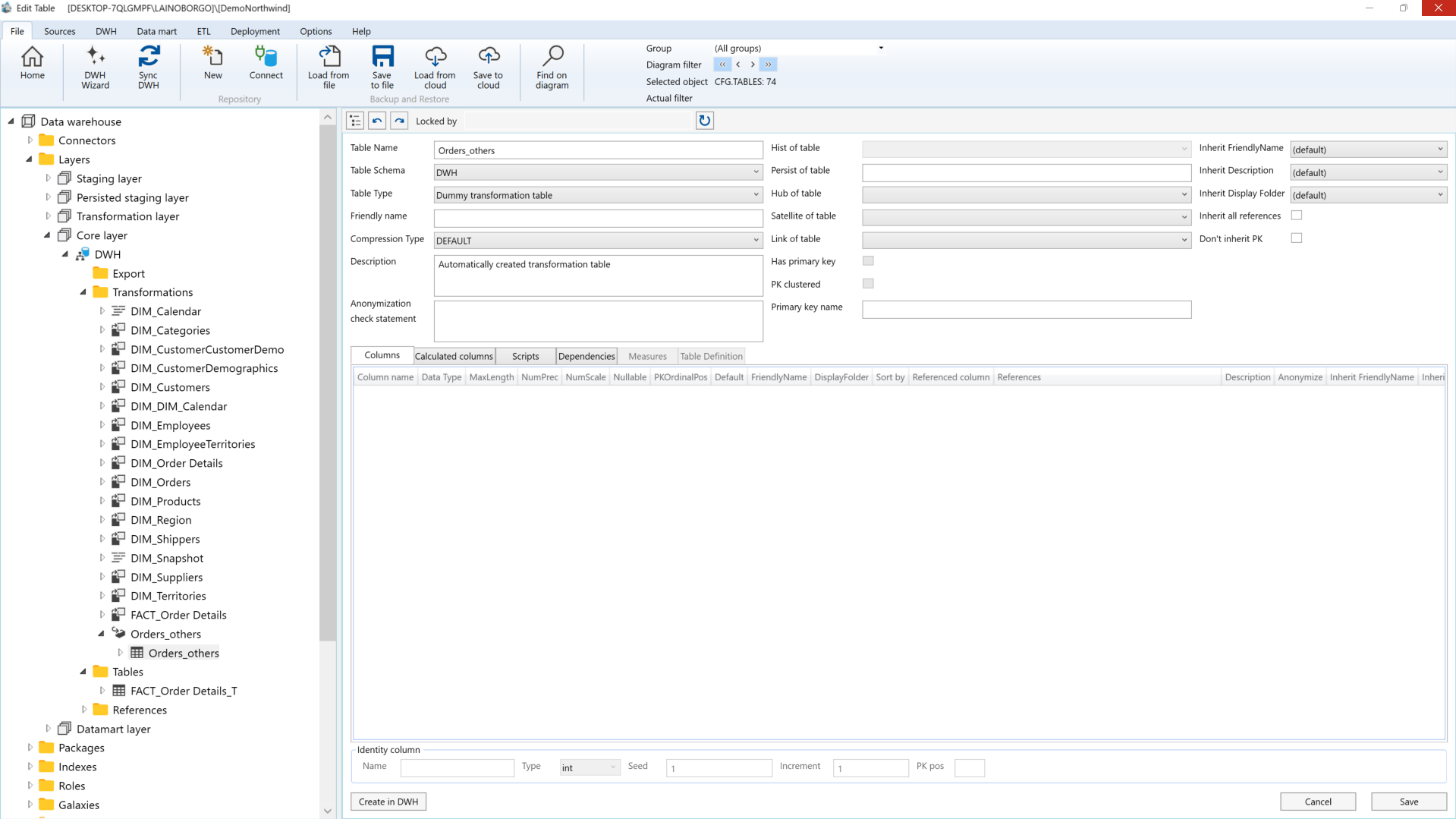The image size is (1456, 819).
Task: Select Load from cloud
Action: (x=435, y=67)
